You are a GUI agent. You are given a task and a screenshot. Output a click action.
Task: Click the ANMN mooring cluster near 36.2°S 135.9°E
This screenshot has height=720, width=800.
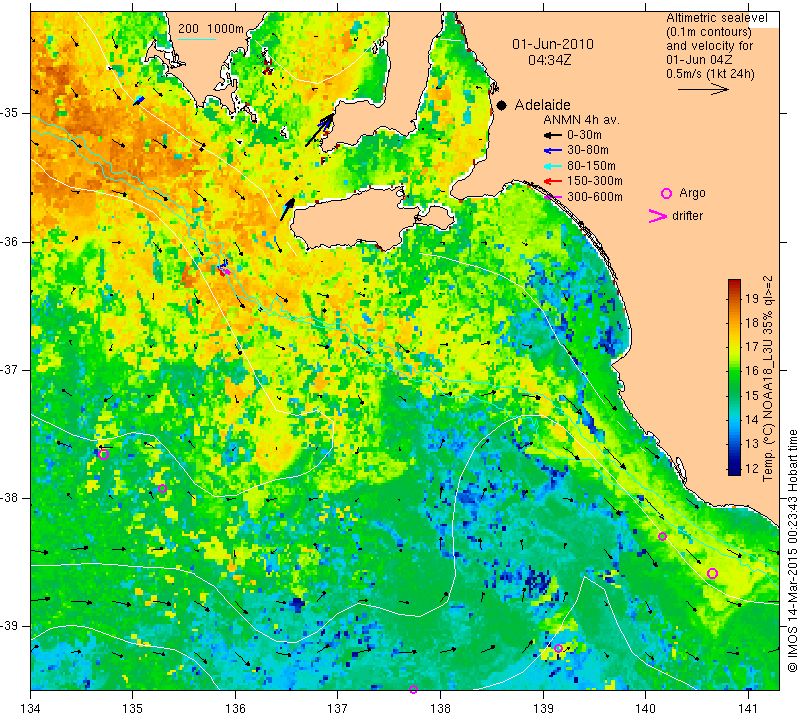(x=223, y=267)
